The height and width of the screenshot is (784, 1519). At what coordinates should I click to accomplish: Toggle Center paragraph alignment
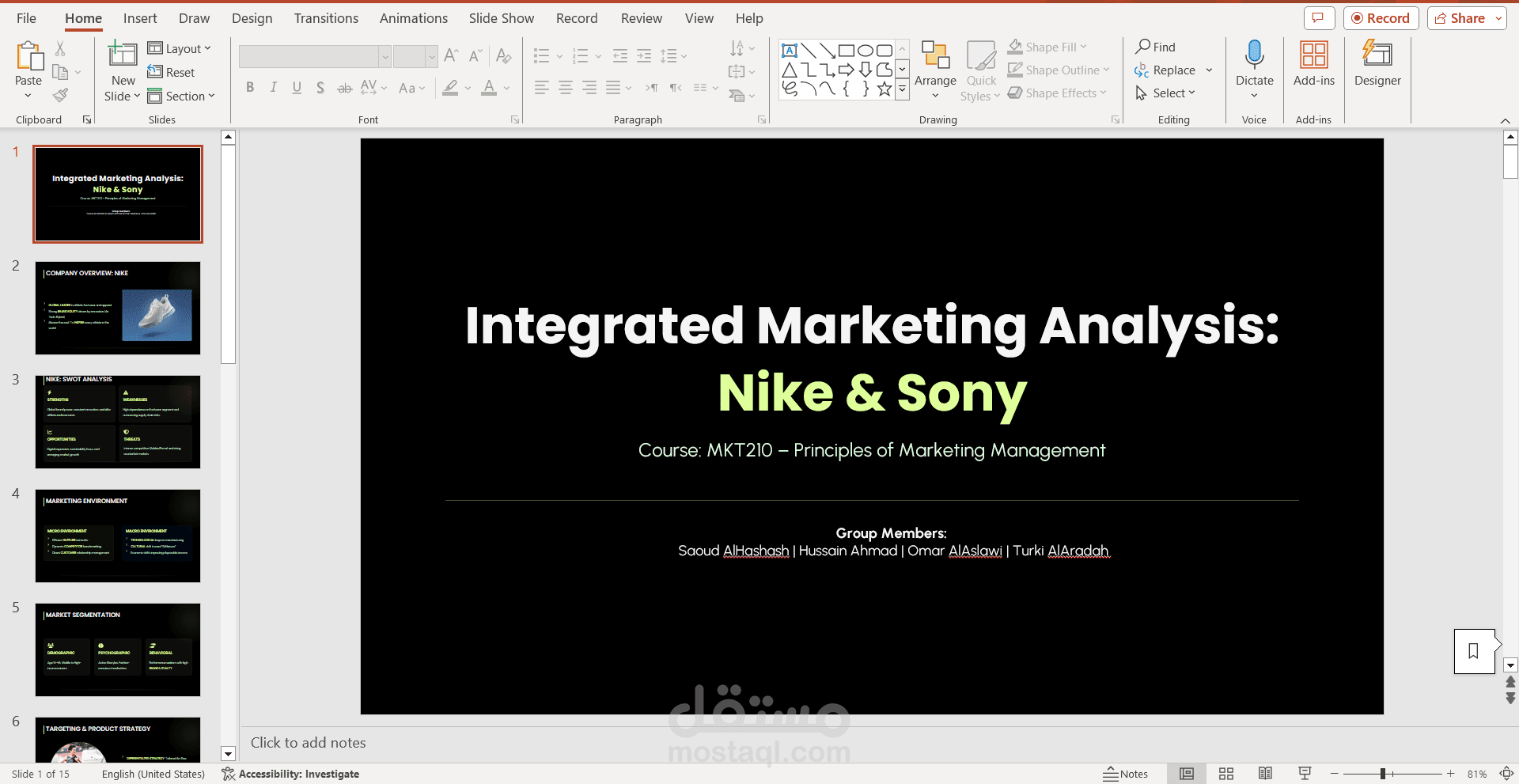[x=566, y=88]
